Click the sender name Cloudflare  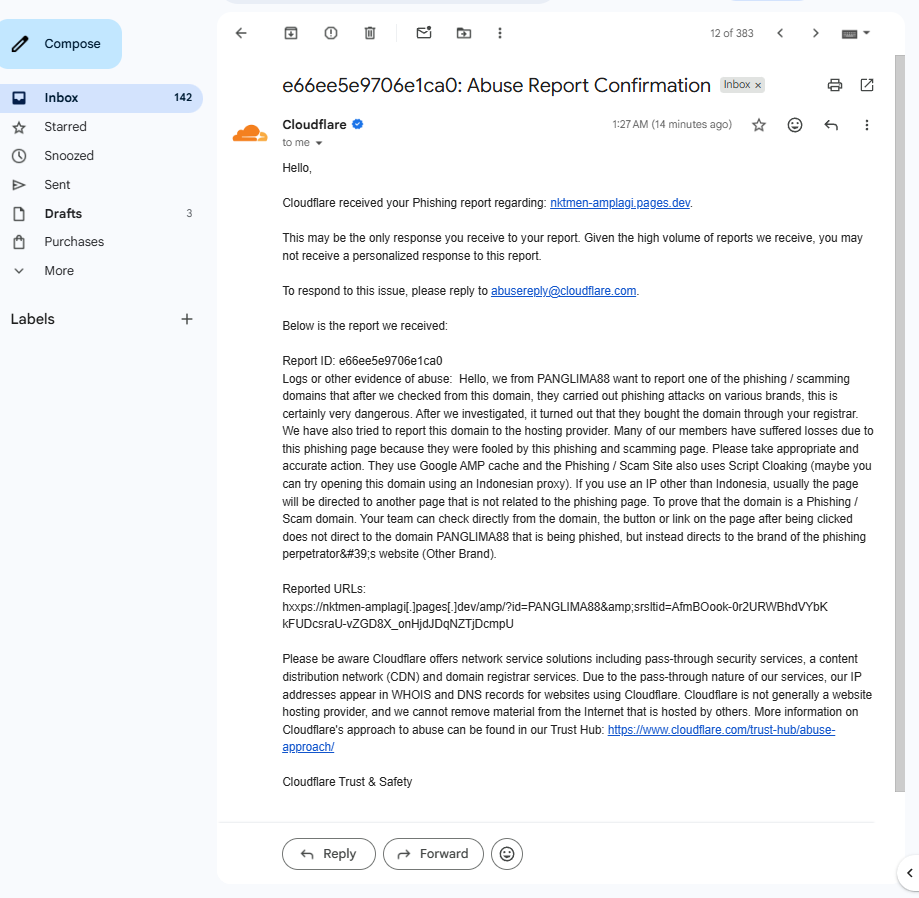314,124
